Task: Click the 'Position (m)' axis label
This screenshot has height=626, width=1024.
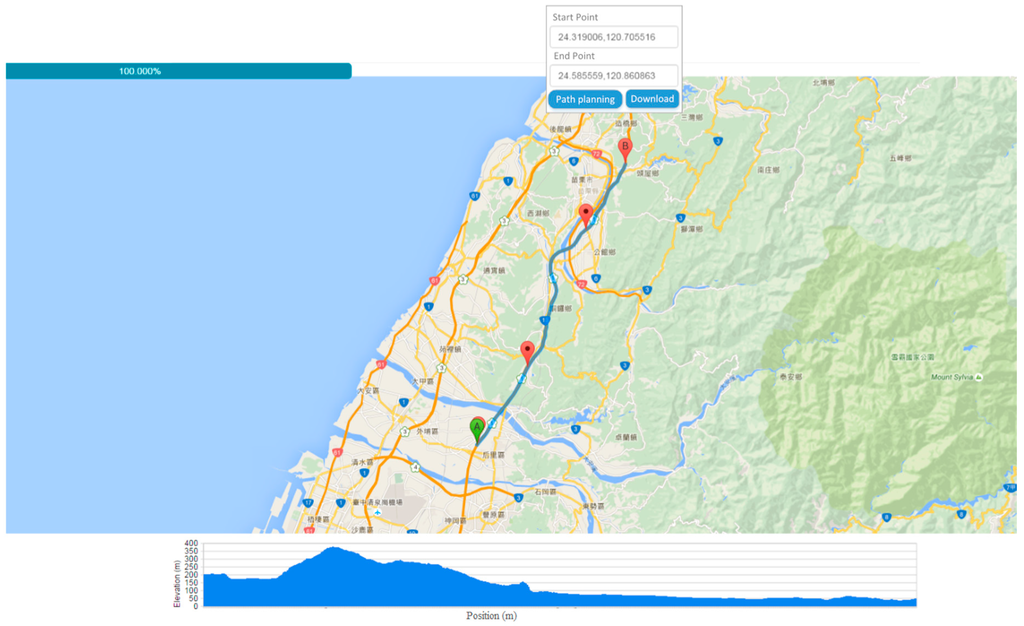Action: (x=491, y=616)
